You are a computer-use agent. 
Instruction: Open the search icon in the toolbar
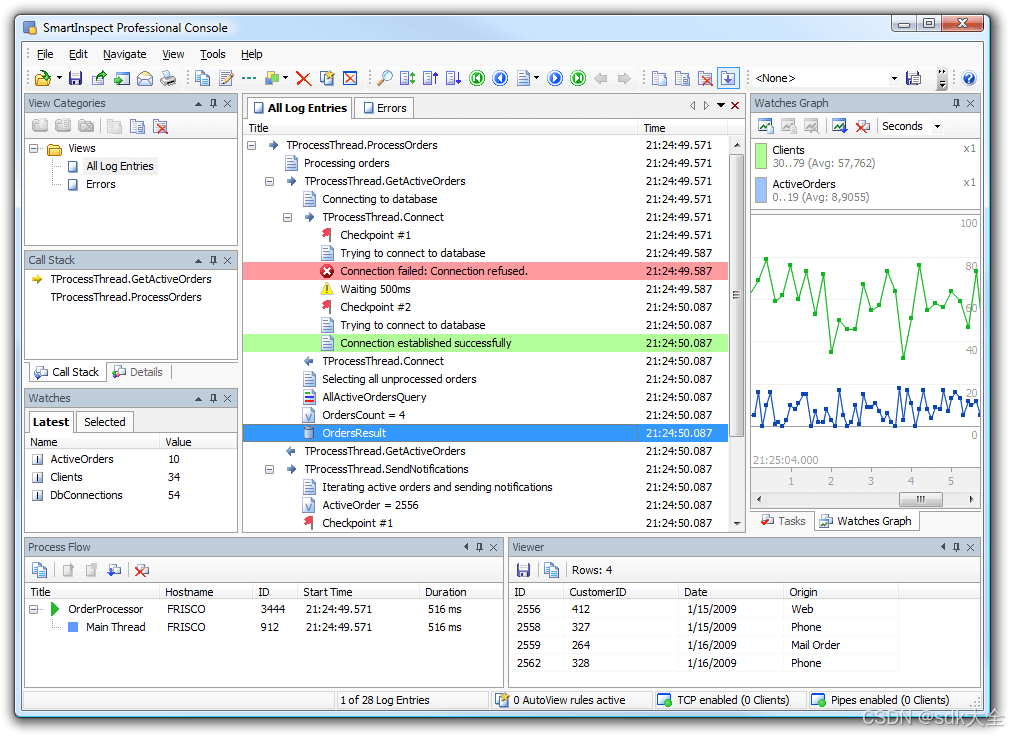click(x=384, y=77)
